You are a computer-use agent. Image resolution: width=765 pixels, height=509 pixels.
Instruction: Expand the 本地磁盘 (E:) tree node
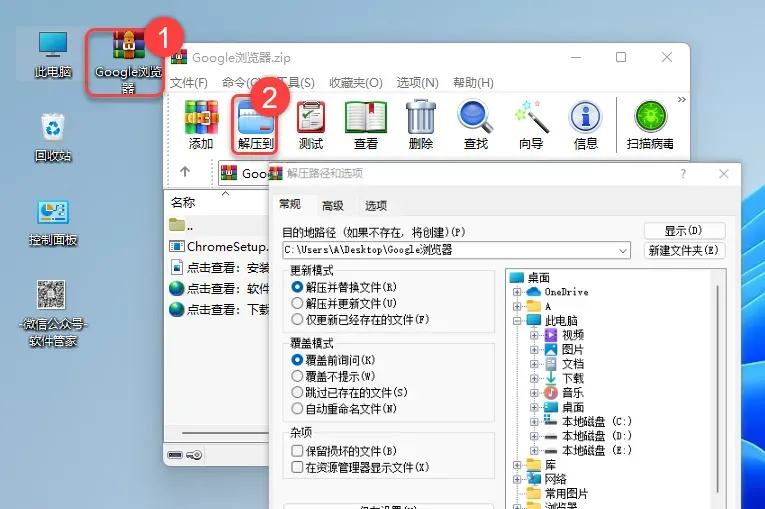534,450
